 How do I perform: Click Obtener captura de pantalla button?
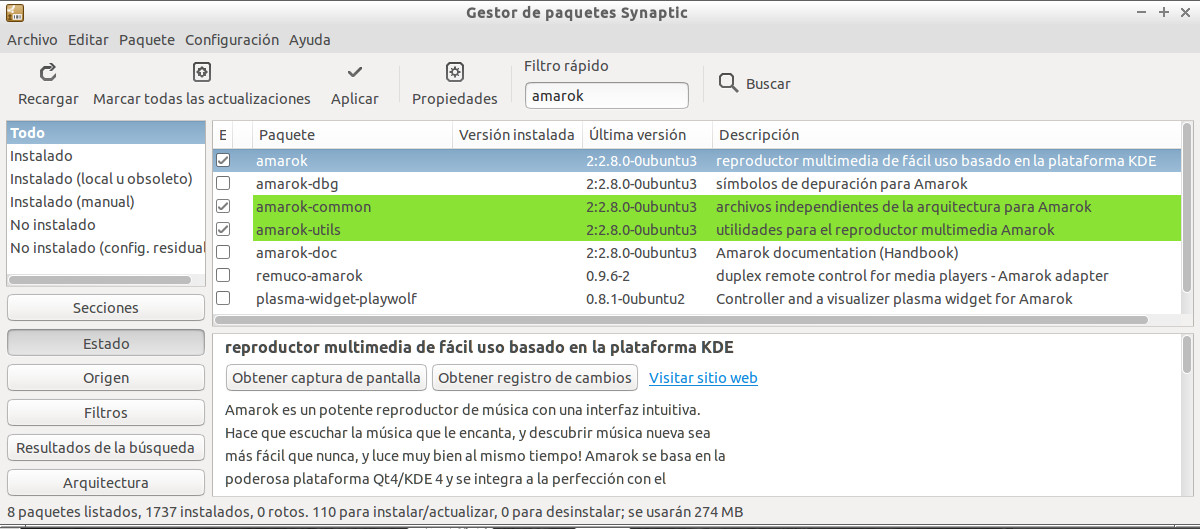tap(327, 378)
